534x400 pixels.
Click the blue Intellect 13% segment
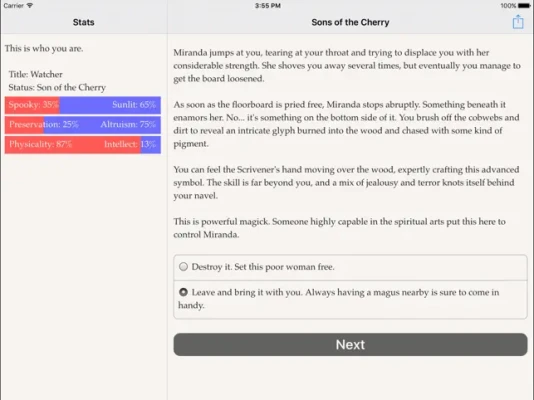pos(151,144)
